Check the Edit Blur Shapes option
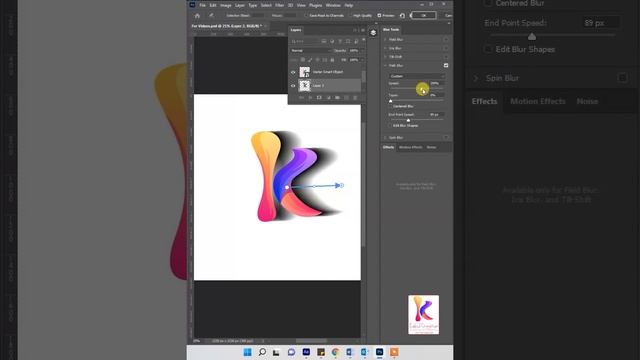640x360 pixels. point(391,126)
